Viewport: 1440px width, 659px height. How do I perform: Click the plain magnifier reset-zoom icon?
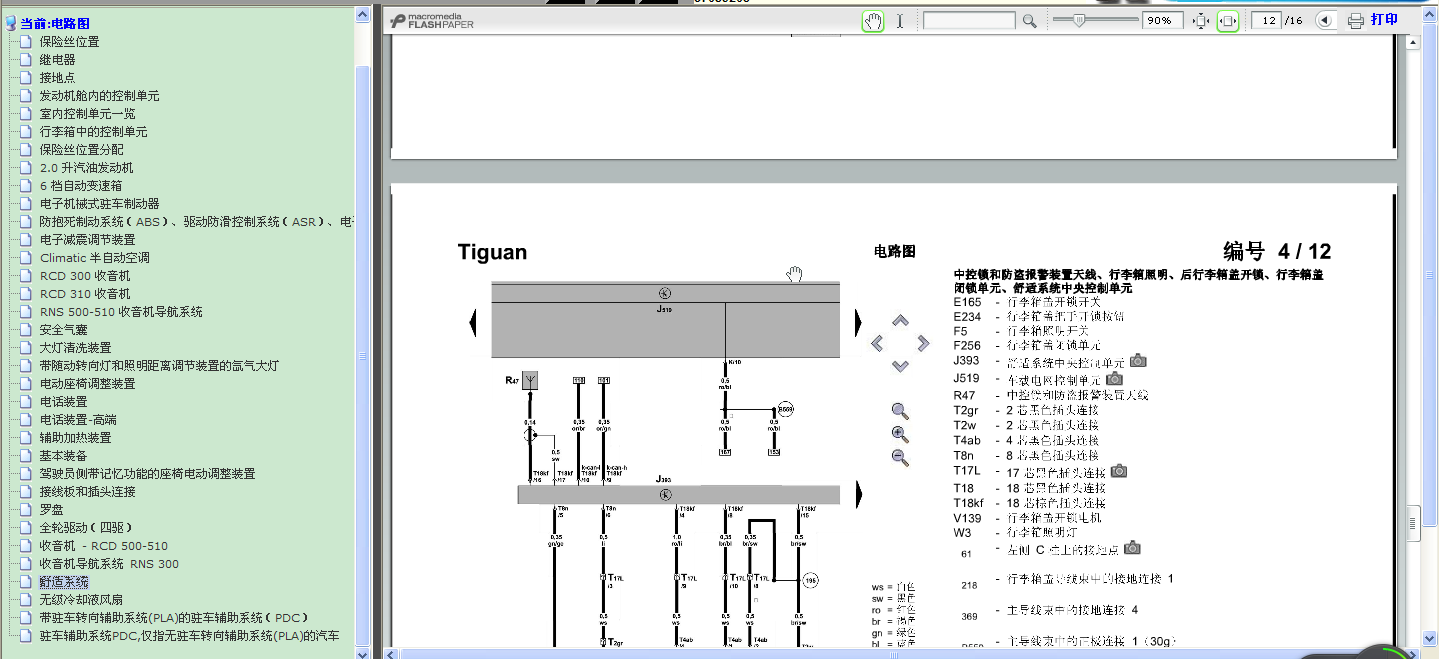pyautogui.click(x=900, y=411)
